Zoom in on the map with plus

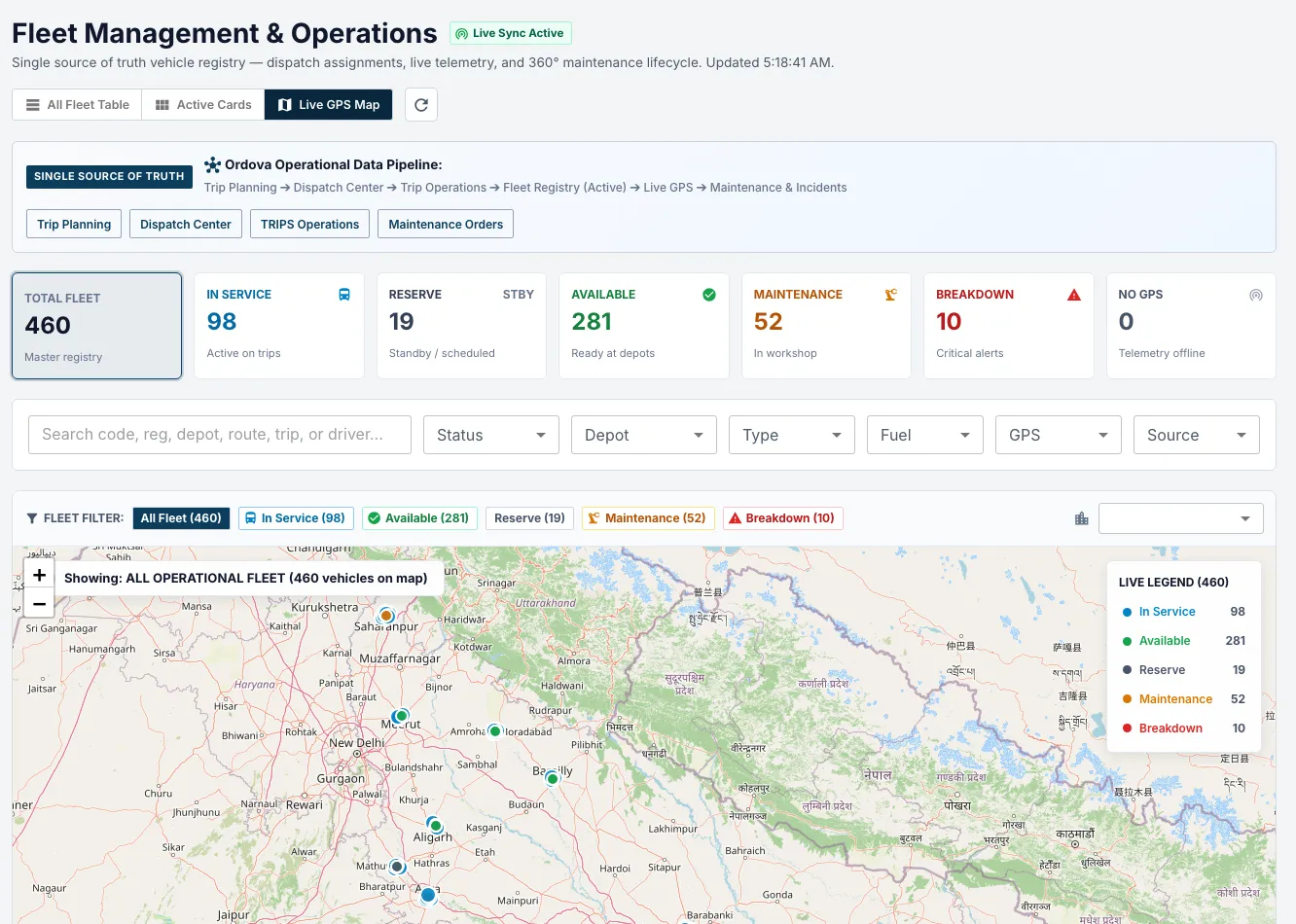tap(40, 575)
